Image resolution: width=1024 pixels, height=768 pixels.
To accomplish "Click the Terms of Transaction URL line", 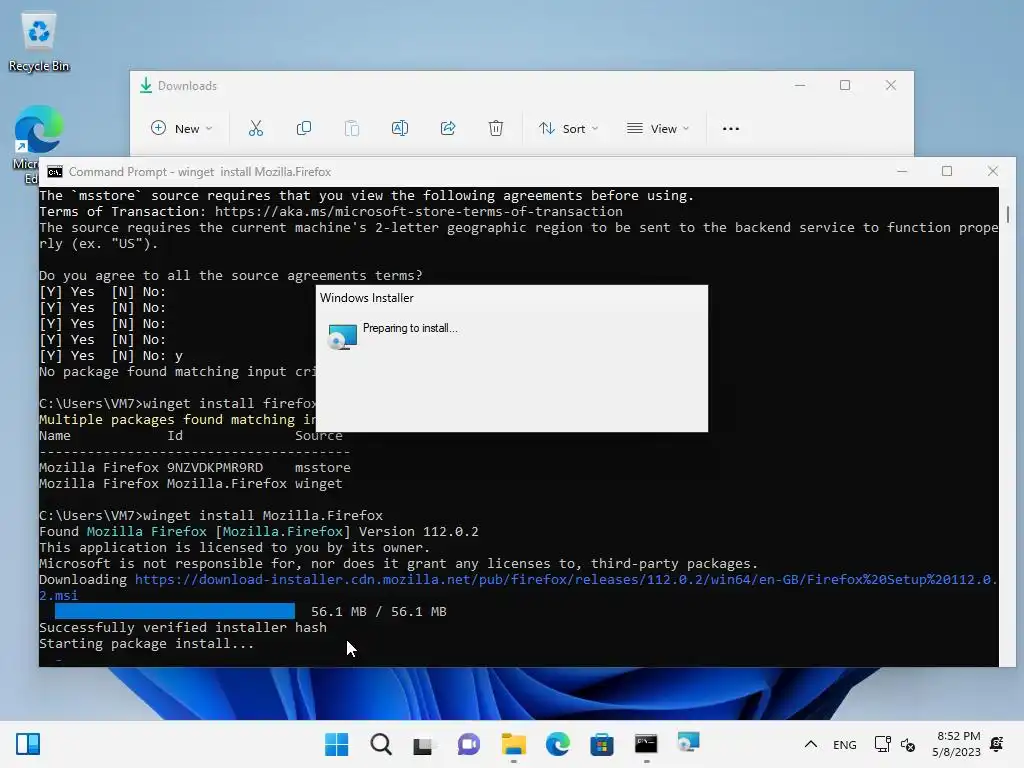I will 330,212.
